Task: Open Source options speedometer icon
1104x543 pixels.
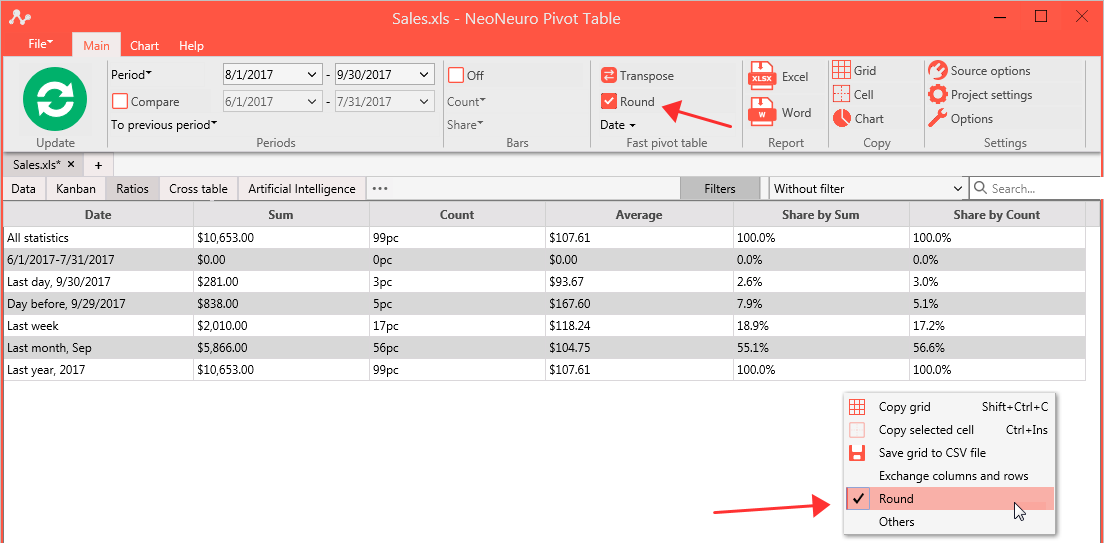Action: (937, 70)
